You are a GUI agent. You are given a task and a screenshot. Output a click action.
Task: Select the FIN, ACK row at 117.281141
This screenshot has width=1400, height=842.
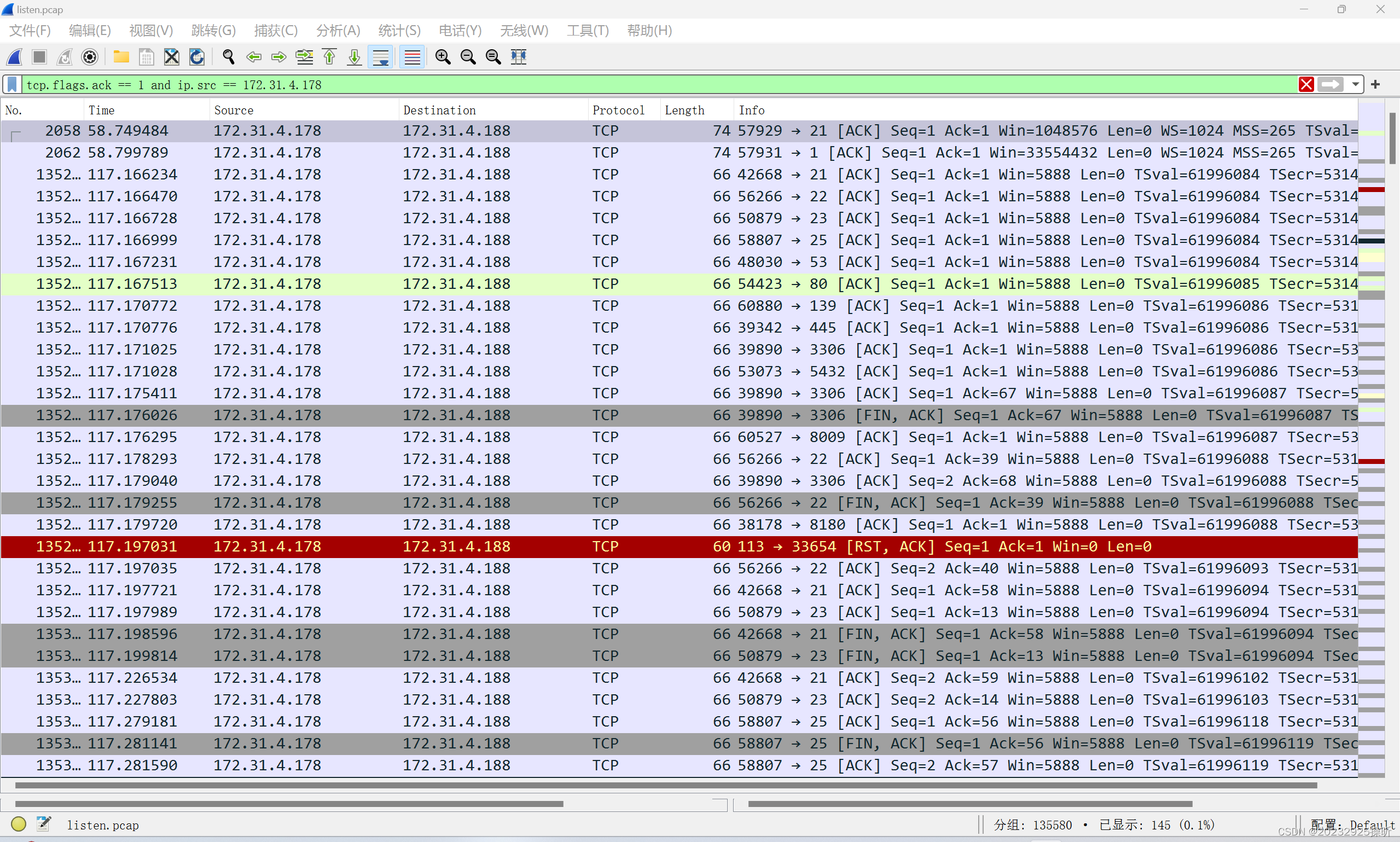pos(679,744)
